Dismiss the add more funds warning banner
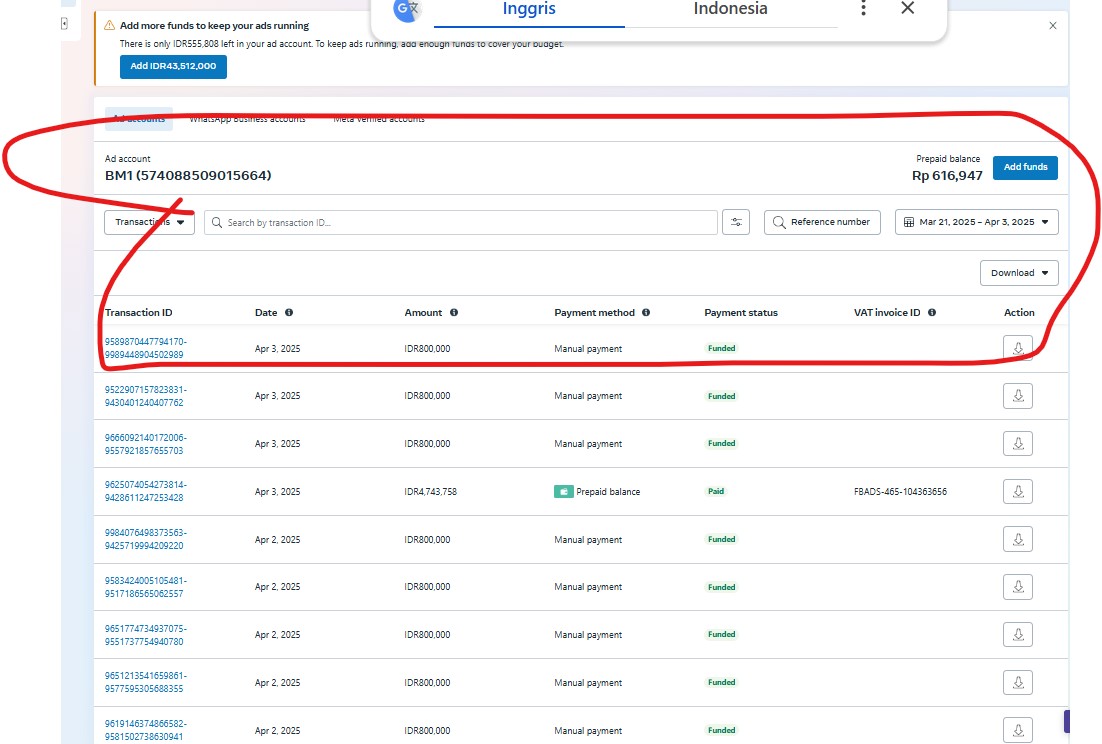The width and height of the screenshot is (1102, 744). 1052,26
